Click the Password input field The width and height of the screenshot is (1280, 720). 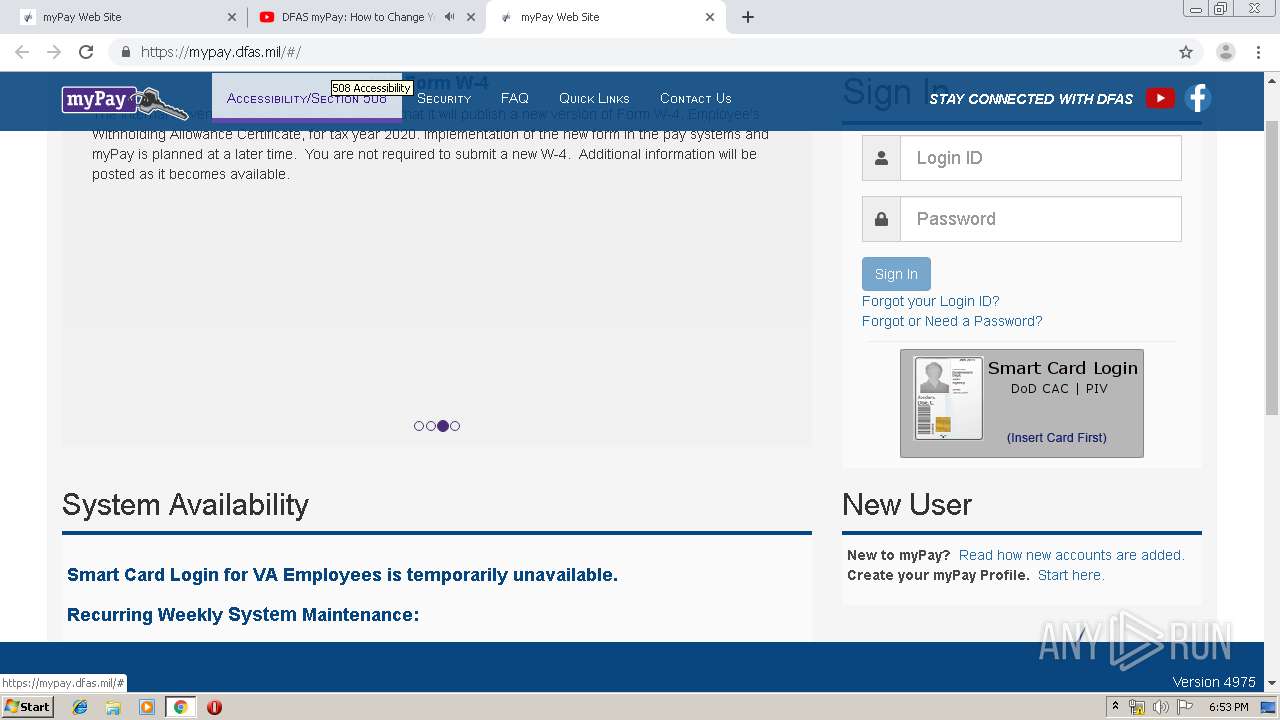(x=1041, y=219)
